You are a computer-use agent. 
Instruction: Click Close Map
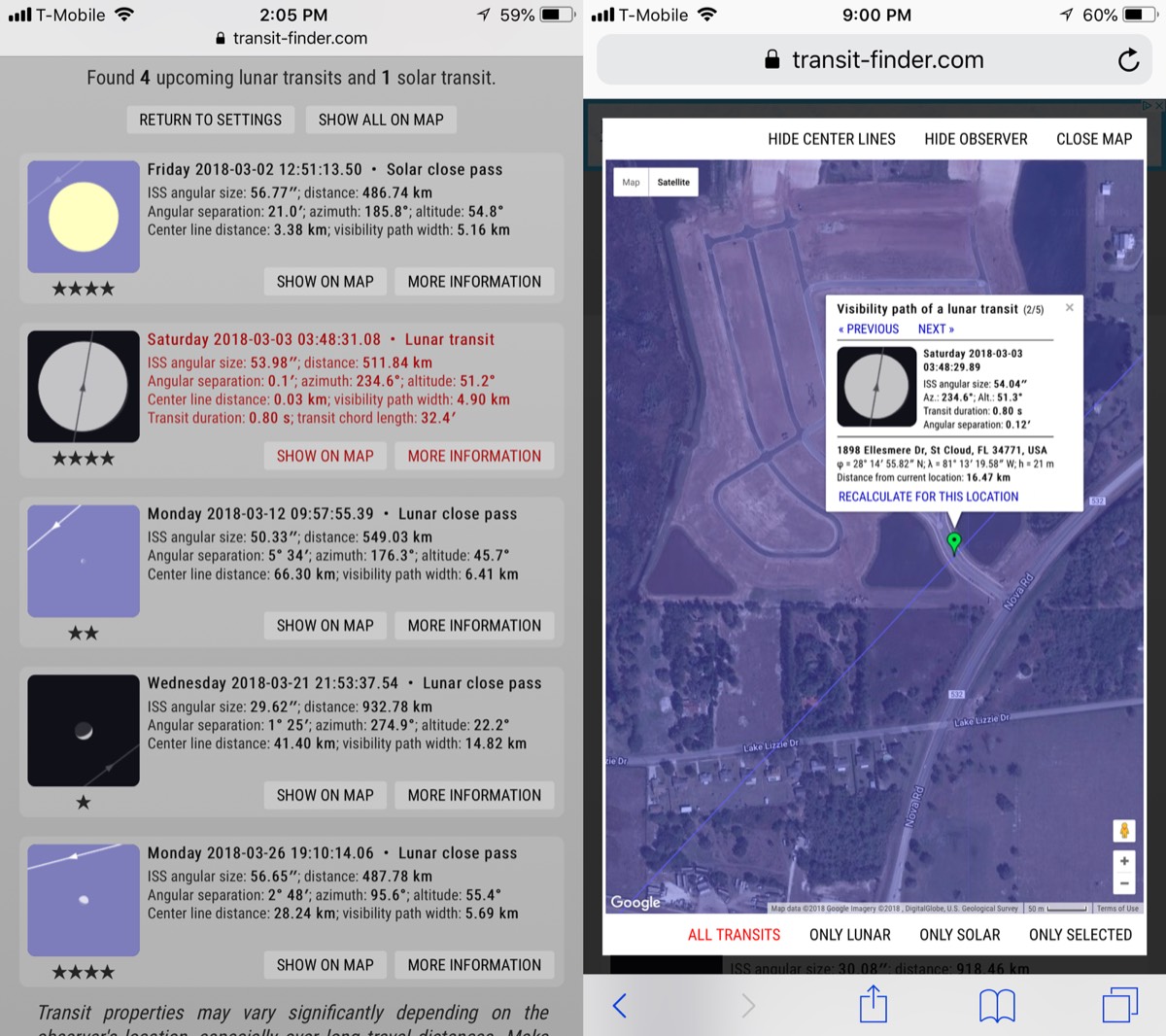(1094, 139)
